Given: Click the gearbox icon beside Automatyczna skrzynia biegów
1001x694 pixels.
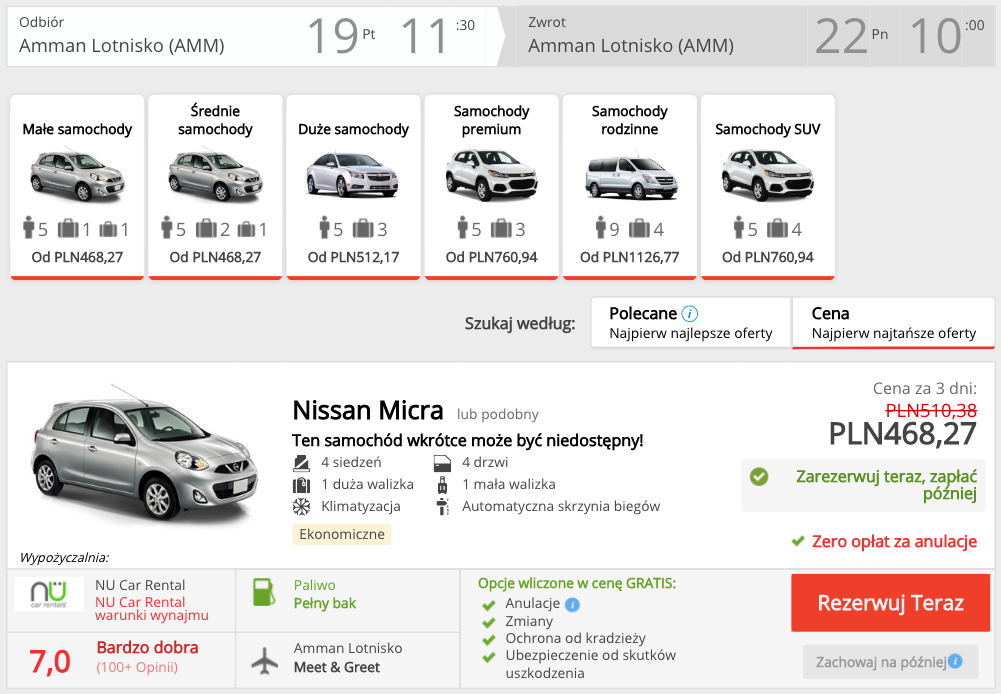Looking at the screenshot, I should tap(442, 507).
